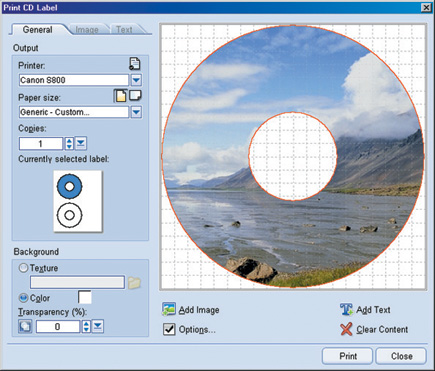The height and width of the screenshot is (371, 435).
Task: Click the Print button
Action: point(347,356)
